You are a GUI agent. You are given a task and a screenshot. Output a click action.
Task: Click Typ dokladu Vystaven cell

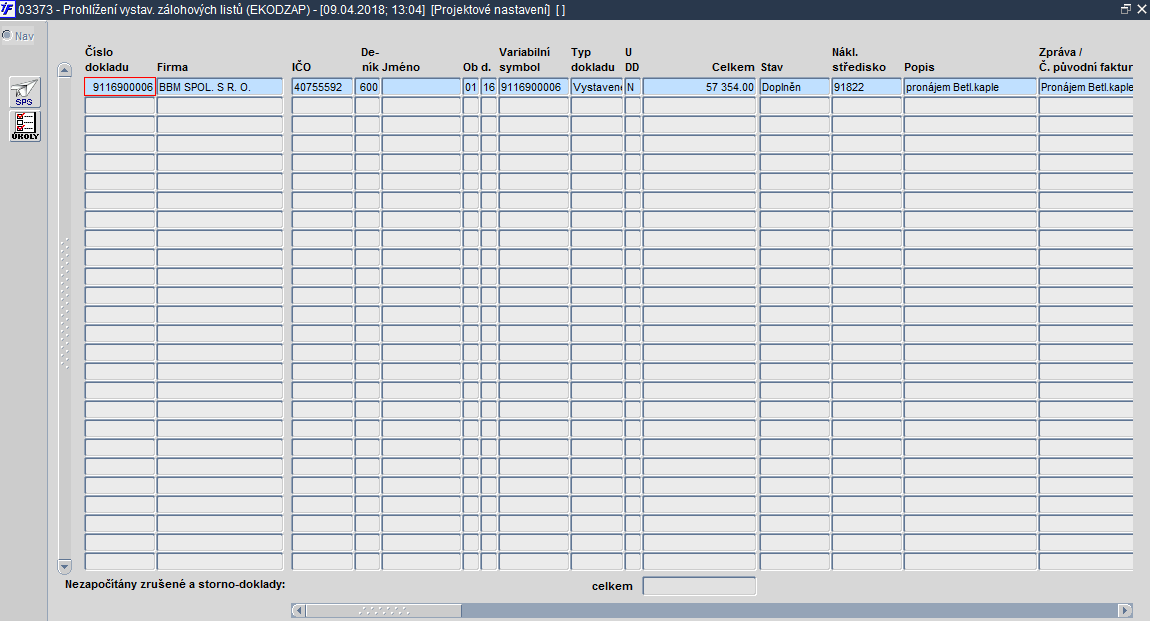pos(597,87)
